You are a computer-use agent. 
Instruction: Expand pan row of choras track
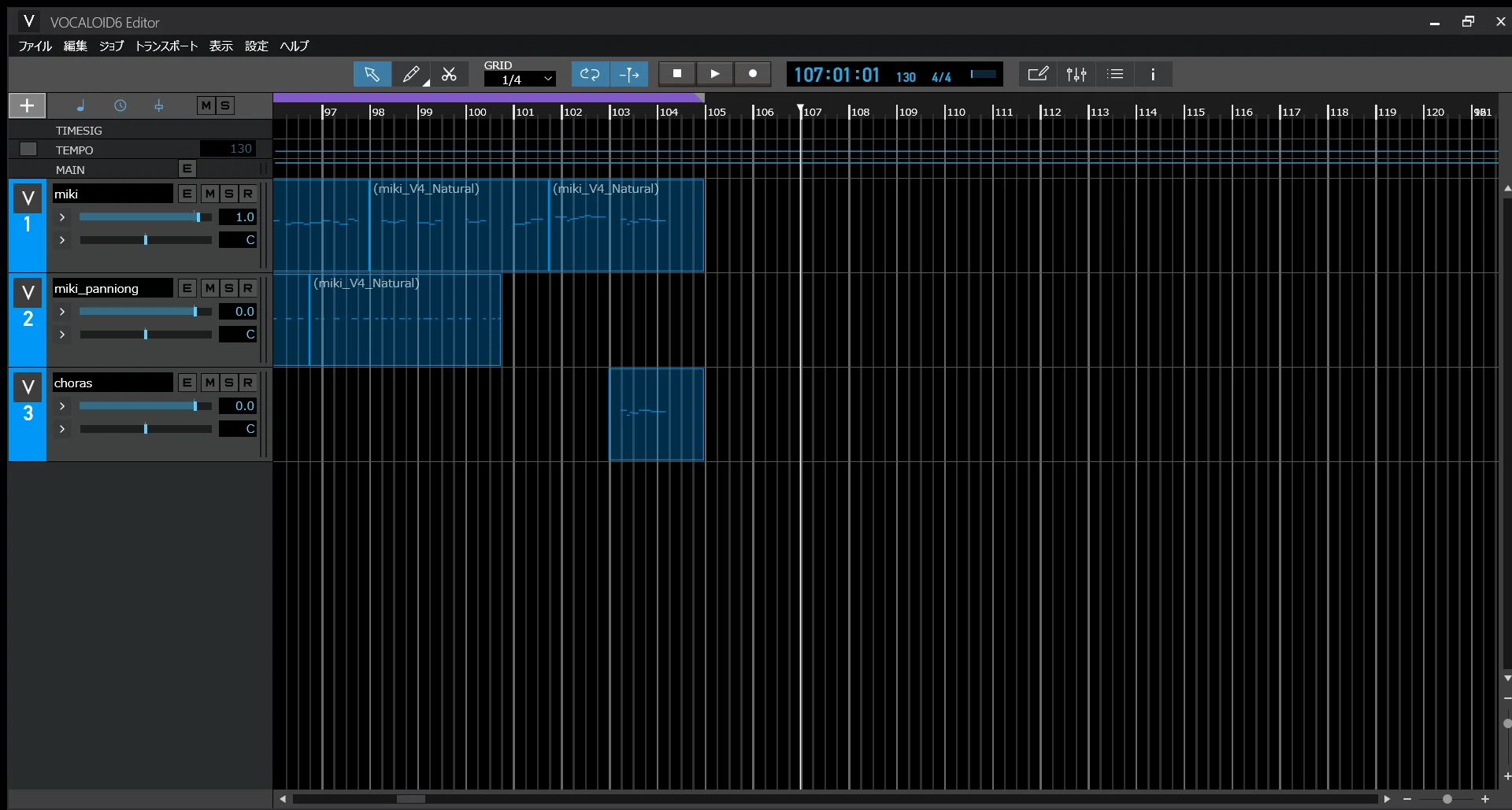tap(62, 429)
